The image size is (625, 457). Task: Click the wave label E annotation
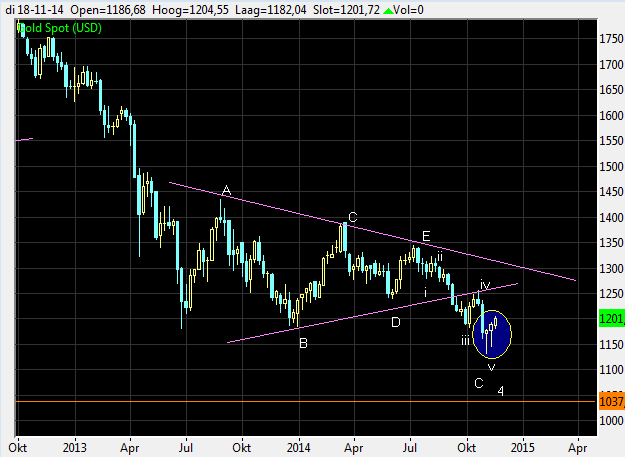pos(425,236)
